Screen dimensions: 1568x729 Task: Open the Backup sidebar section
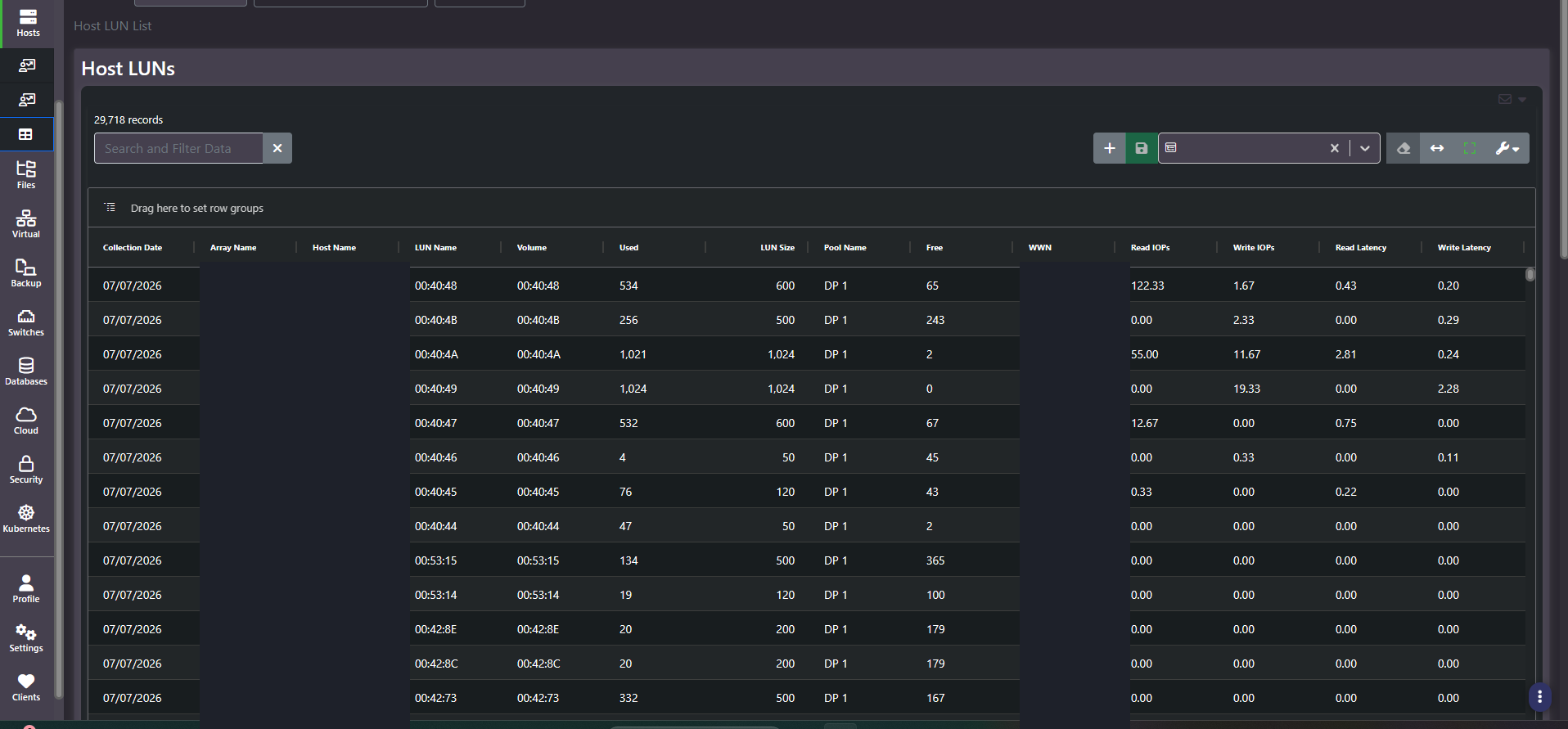click(26, 273)
